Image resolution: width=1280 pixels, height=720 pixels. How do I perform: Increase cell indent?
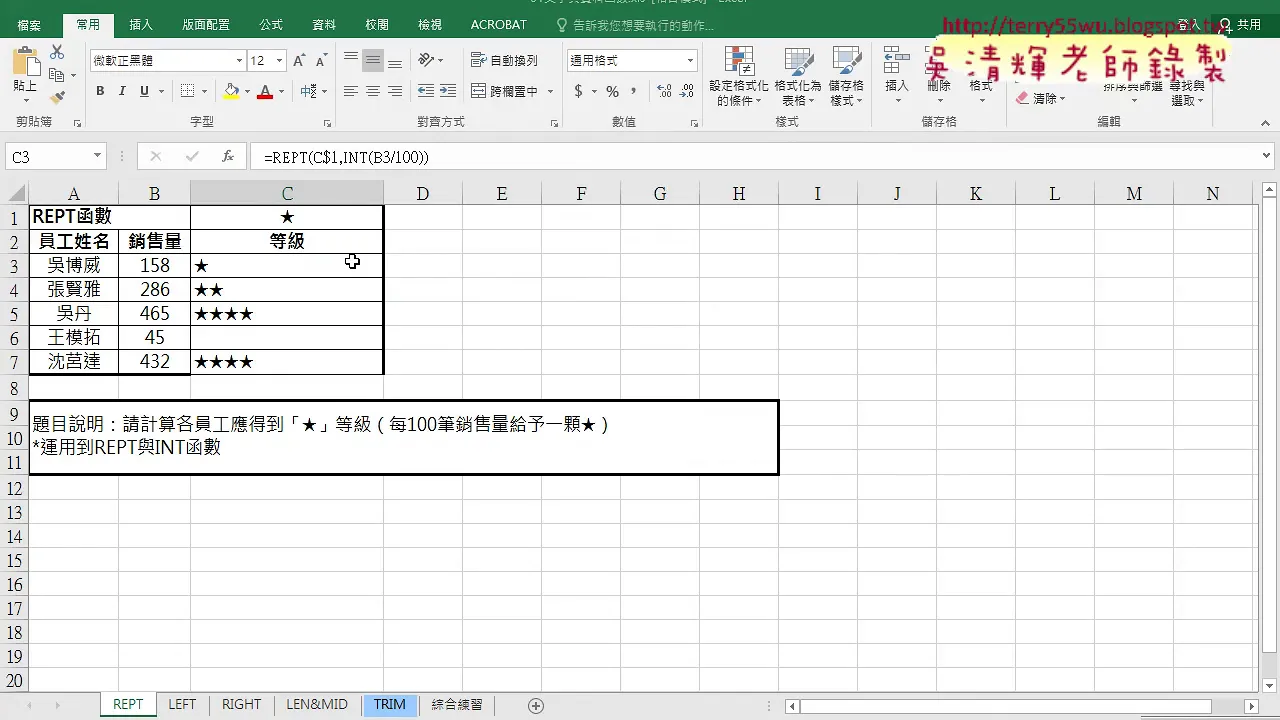tap(449, 91)
